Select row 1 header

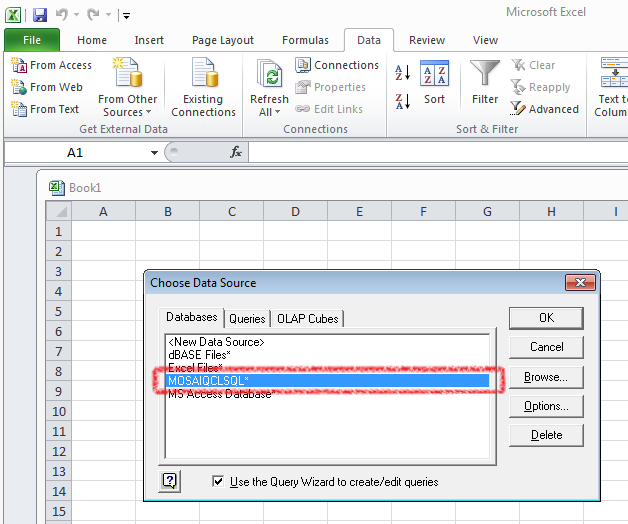click(x=59, y=231)
